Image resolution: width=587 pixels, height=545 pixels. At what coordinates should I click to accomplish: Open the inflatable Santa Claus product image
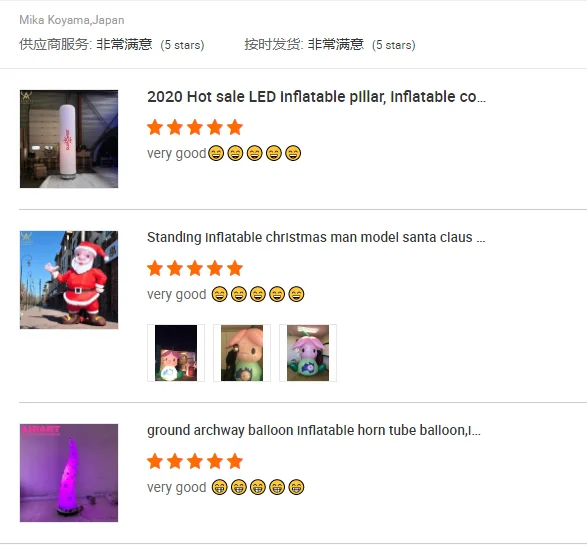coord(69,280)
